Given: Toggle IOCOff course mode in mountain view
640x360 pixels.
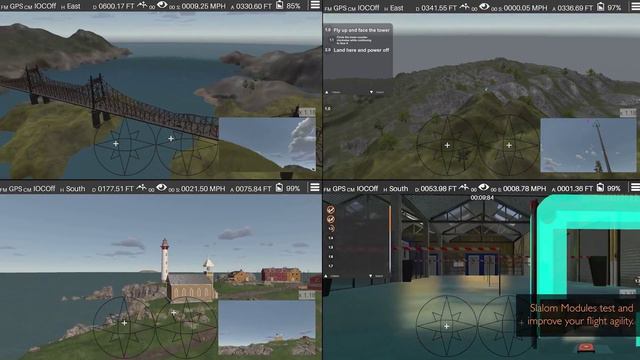Looking at the screenshot, I should tap(368, 8).
